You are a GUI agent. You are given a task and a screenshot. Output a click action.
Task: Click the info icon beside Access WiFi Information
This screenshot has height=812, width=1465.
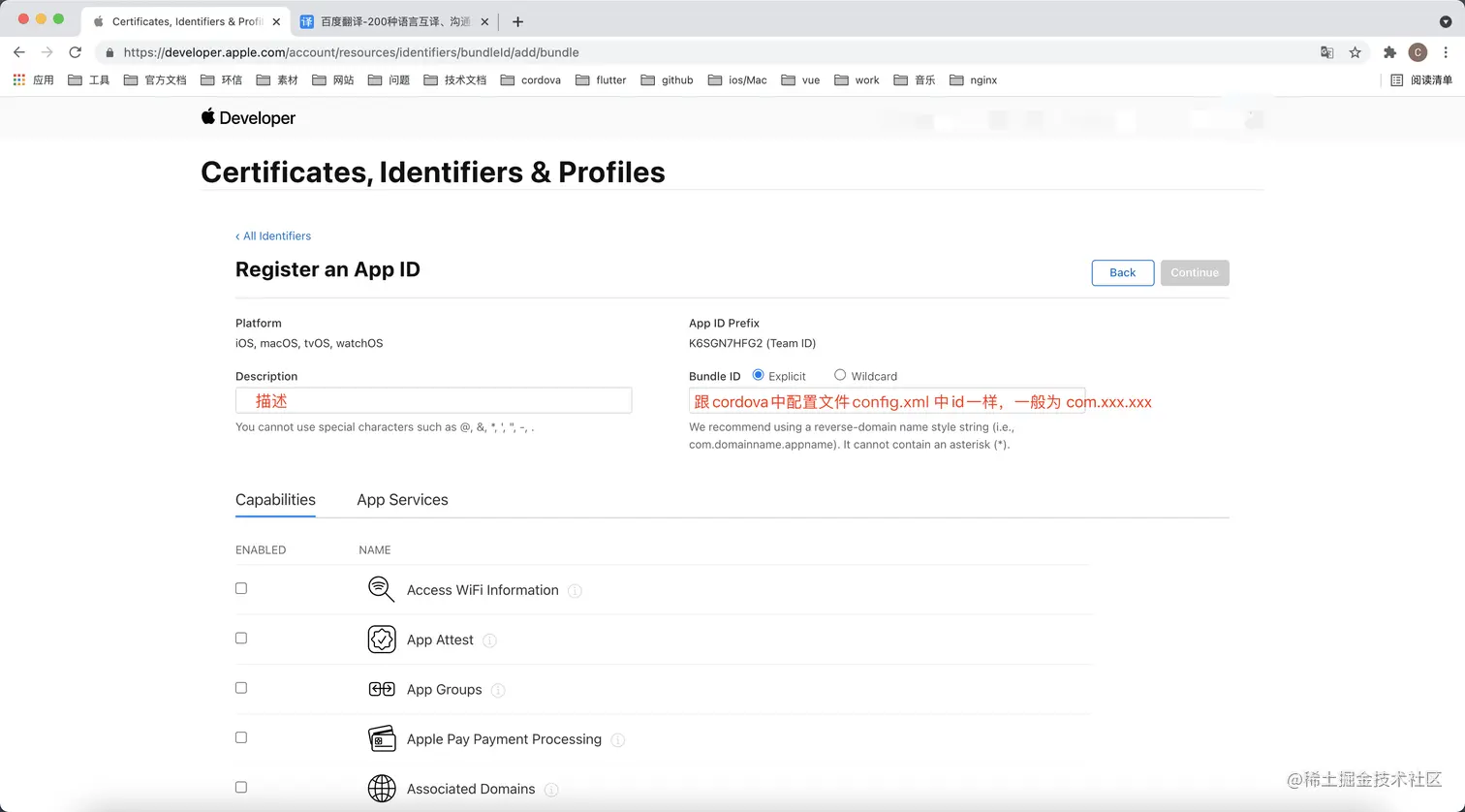[575, 591]
